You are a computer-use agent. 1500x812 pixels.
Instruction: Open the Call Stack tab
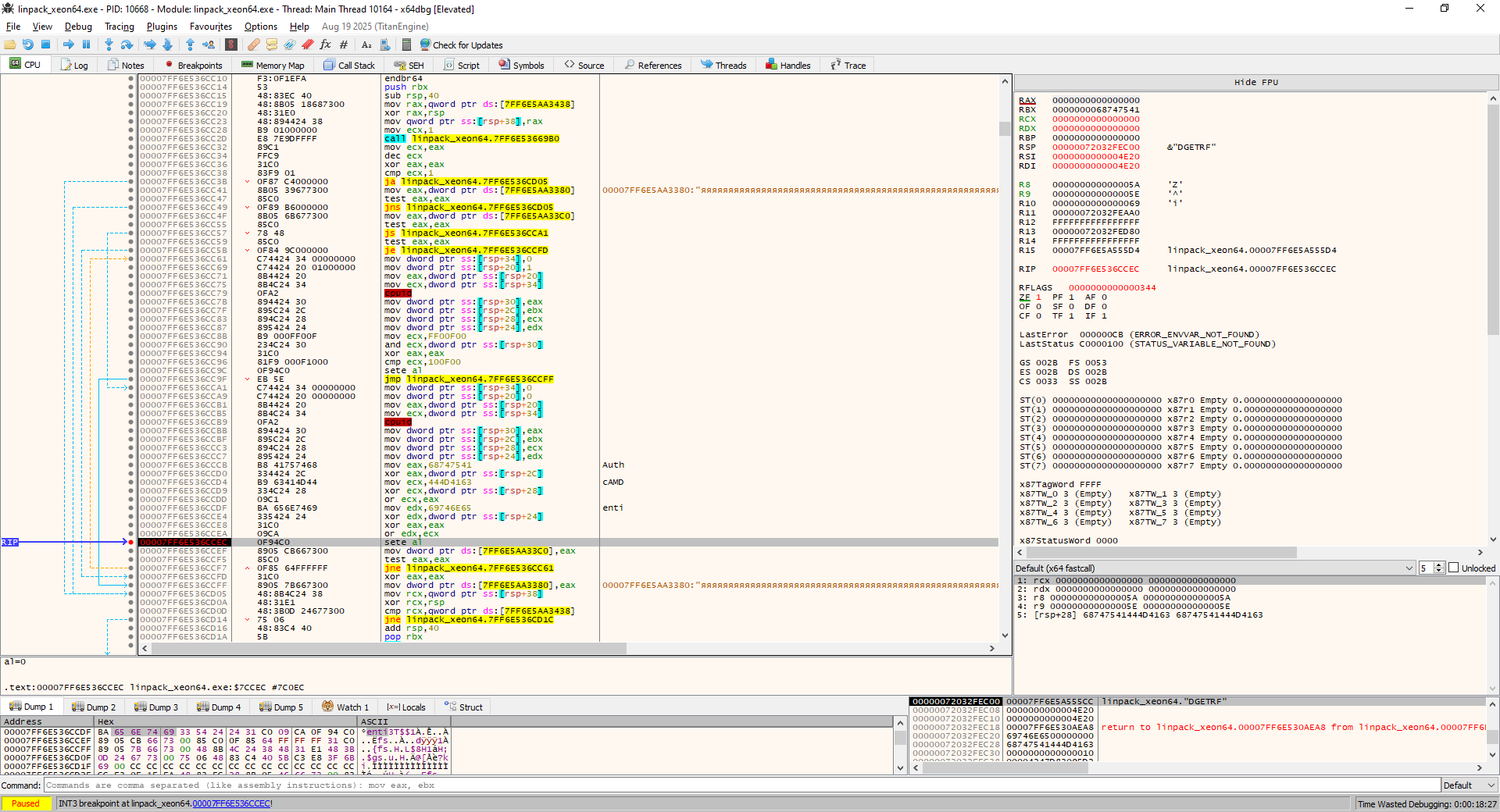(349, 65)
